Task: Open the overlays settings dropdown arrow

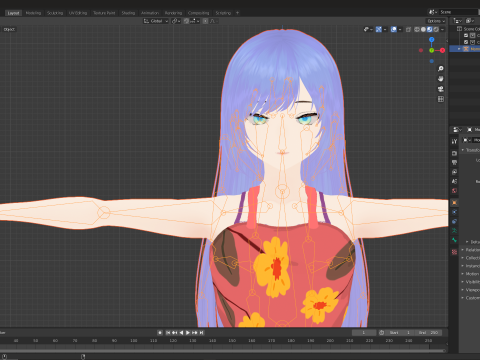Action: tap(400, 29)
